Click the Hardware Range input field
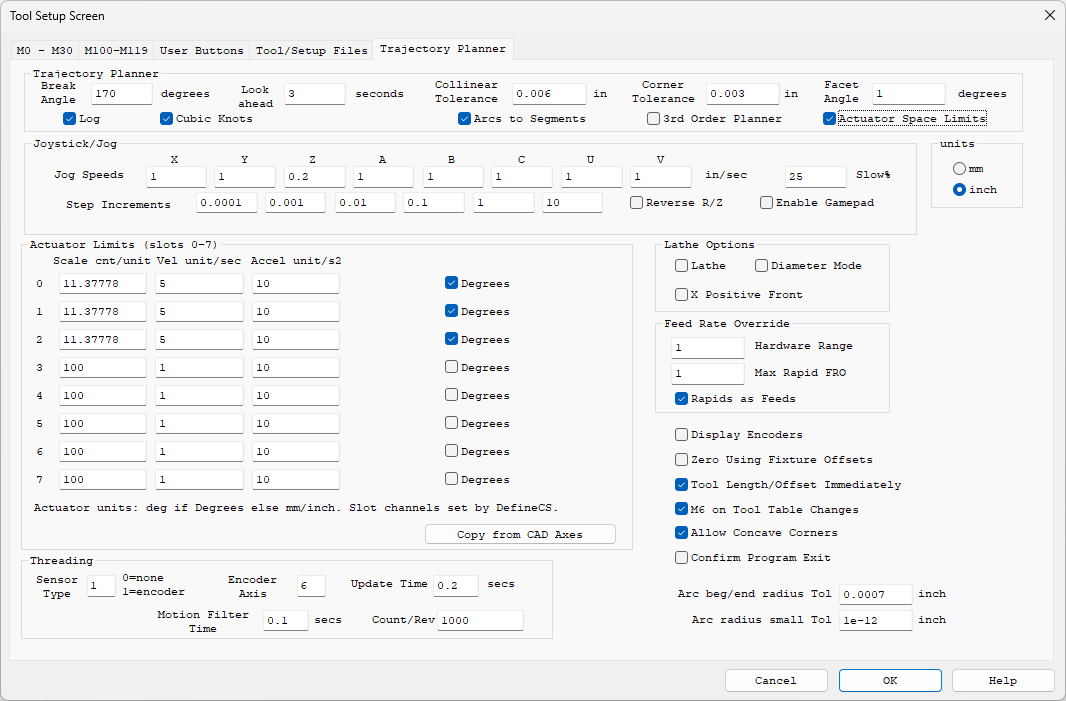1066x701 pixels. click(708, 347)
